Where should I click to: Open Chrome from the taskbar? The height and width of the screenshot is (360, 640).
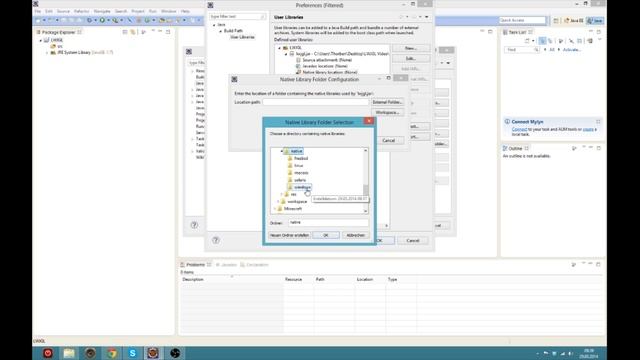tap(111, 353)
